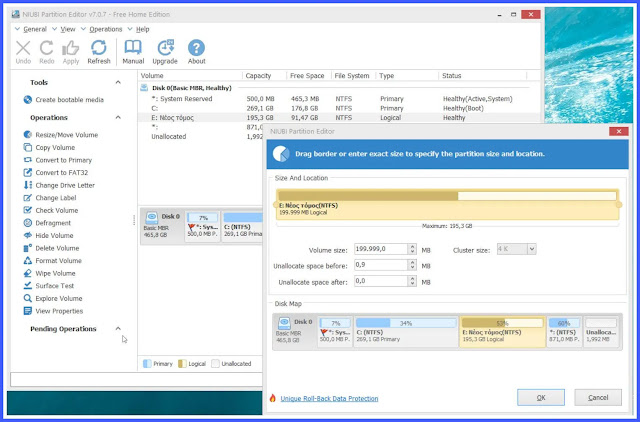The width and height of the screenshot is (640, 422).
Task: Choose Change Label operation
Action: (x=50, y=198)
